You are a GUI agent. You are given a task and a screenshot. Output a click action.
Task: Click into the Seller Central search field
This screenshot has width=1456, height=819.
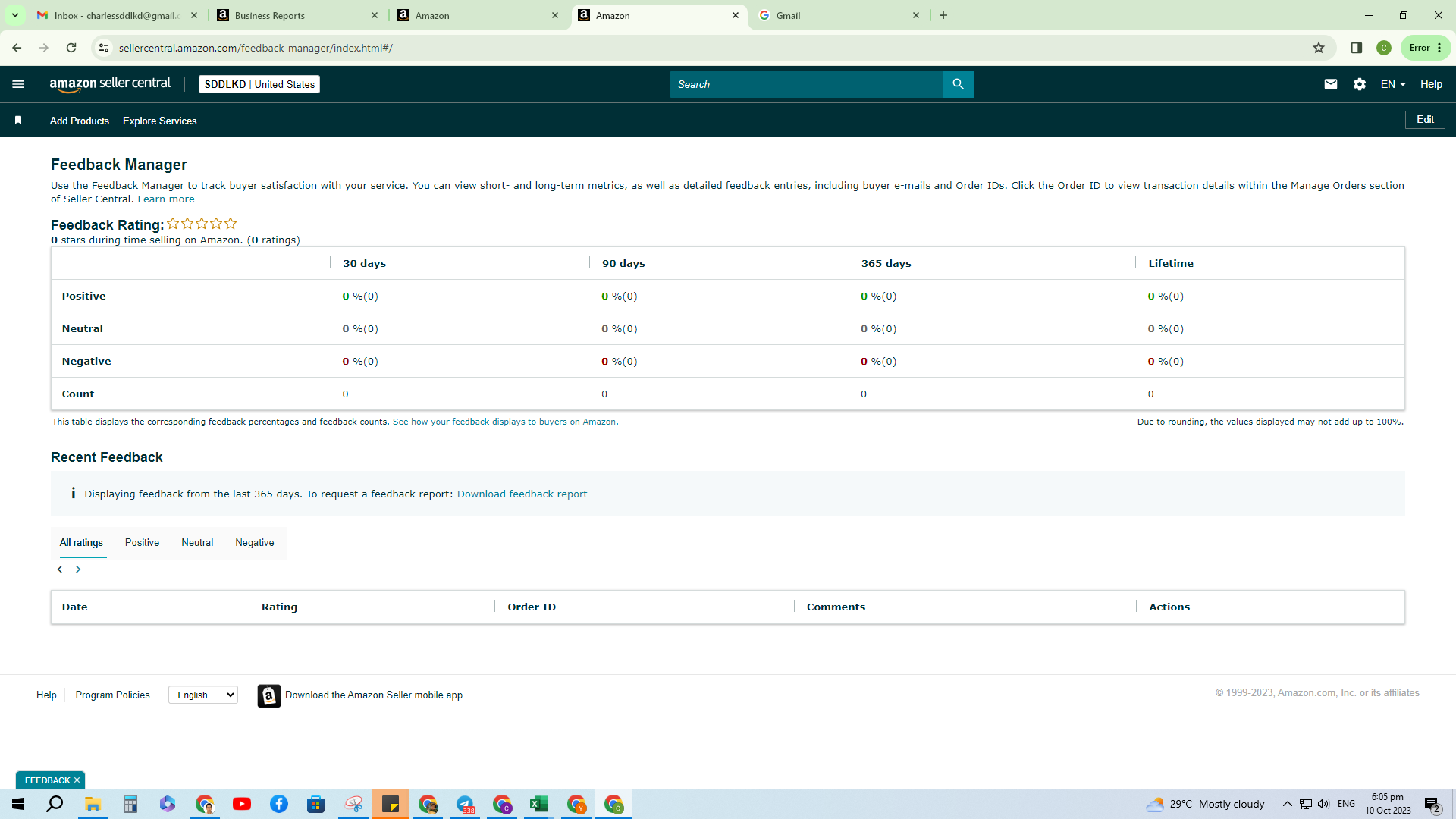(806, 84)
